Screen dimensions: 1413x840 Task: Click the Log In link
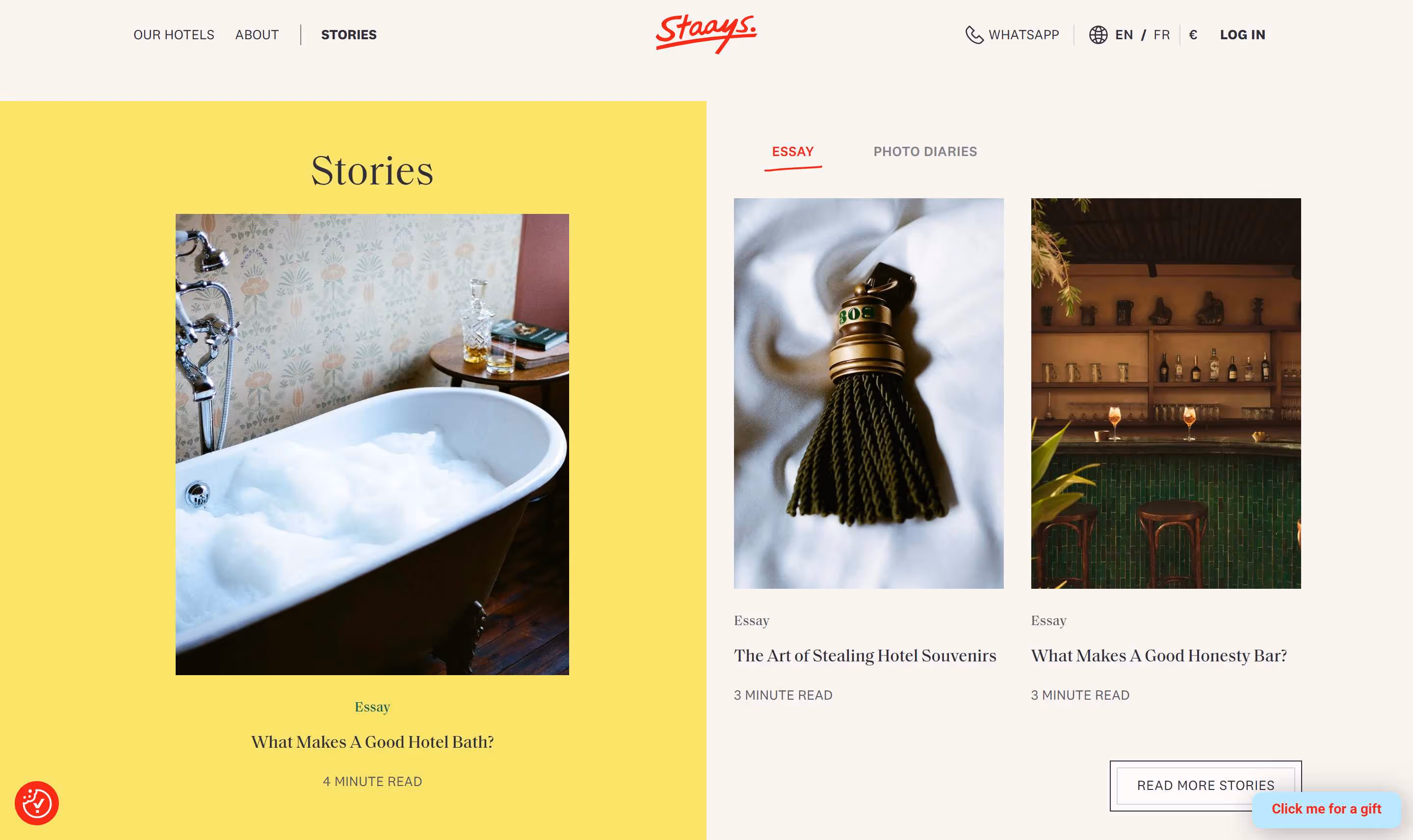coord(1242,35)
